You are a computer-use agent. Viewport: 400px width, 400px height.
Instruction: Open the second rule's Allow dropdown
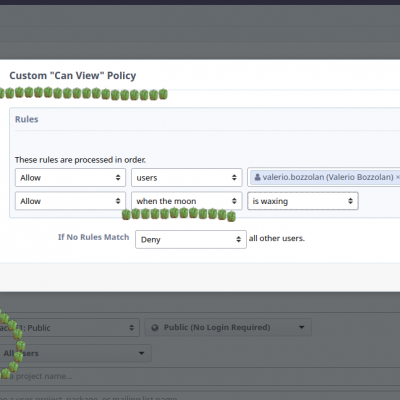click(x=70, y=201)
